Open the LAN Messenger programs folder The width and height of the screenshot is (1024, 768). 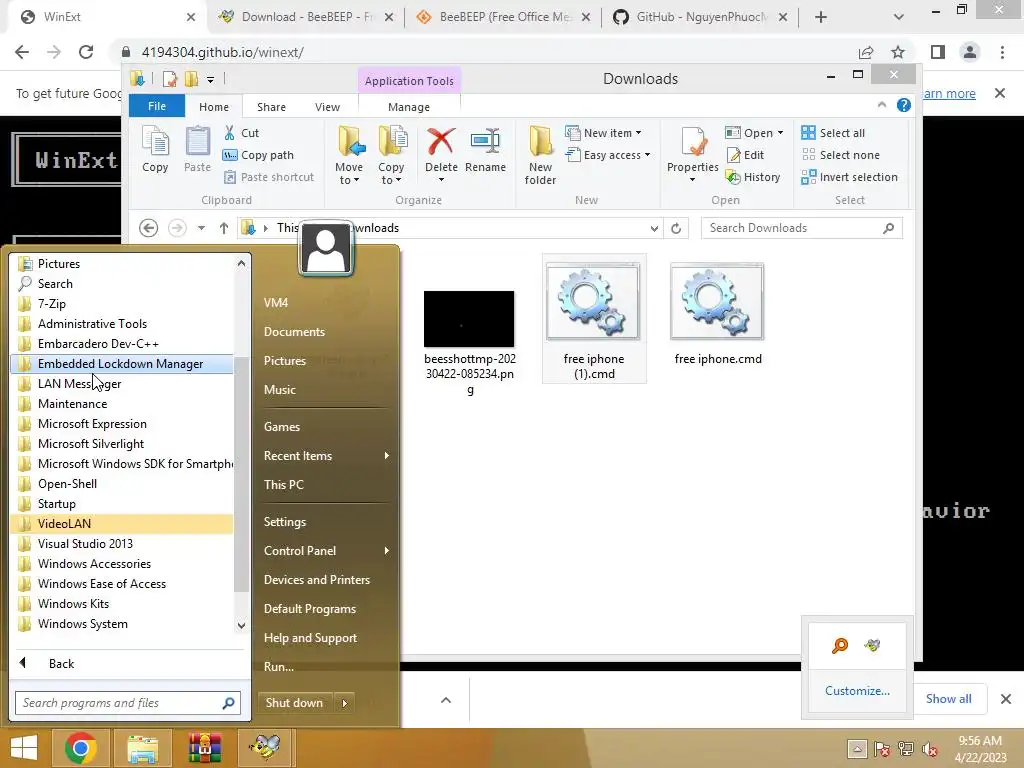click(121, 384)
